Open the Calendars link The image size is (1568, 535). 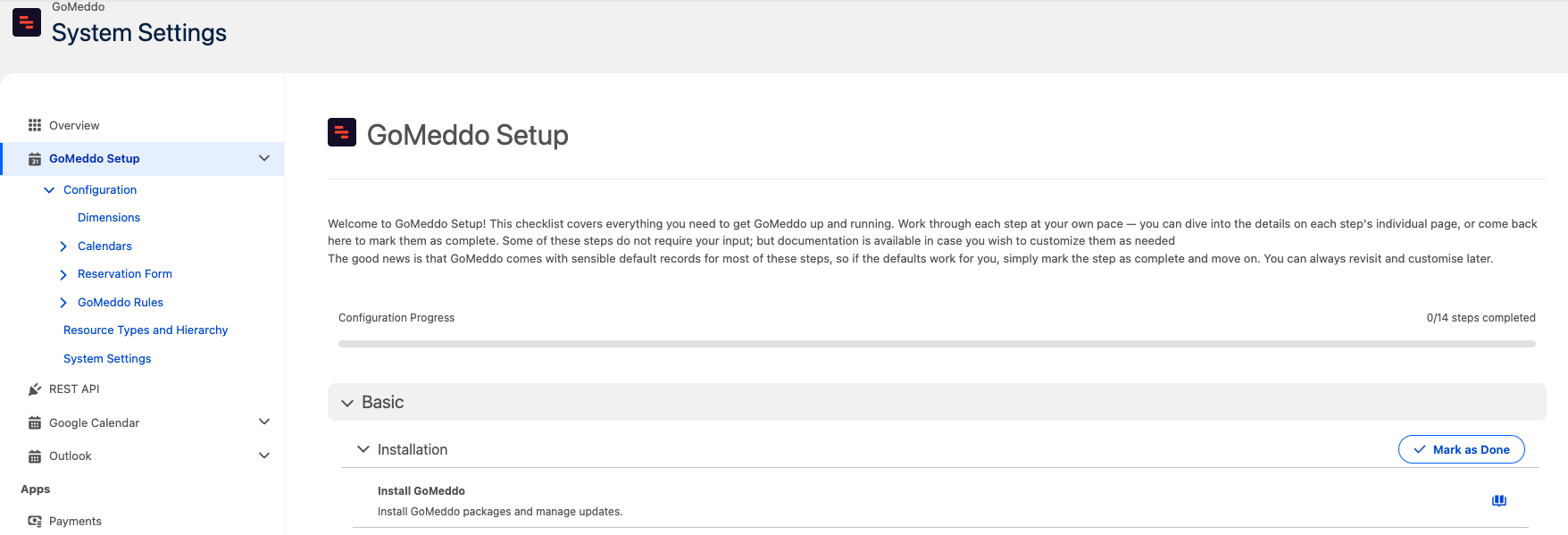coord(104,247)
